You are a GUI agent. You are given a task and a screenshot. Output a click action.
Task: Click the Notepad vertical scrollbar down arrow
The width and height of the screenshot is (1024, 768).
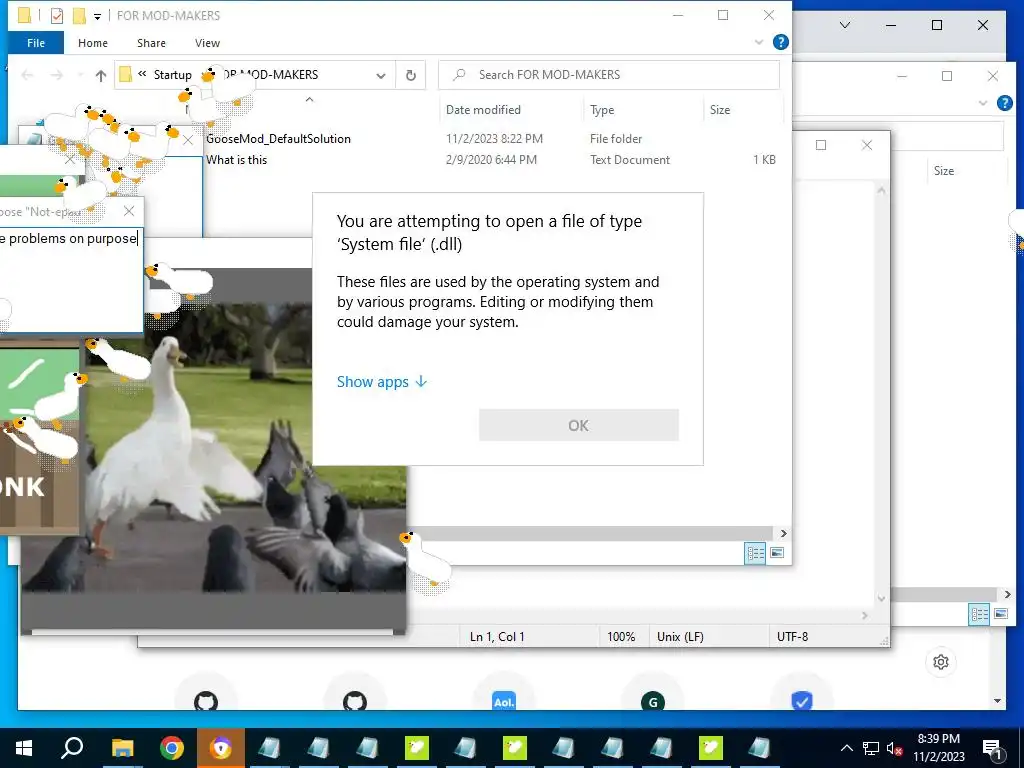(x=881, y=598)
